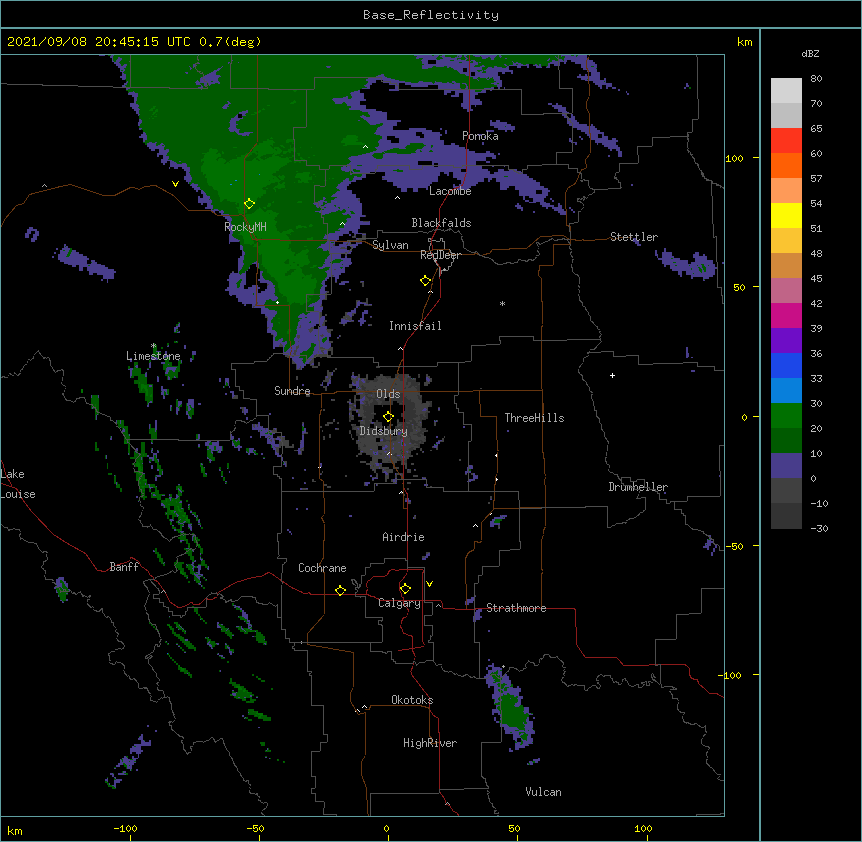This screenshot has height=842, width=862.
Task: Select the yellow 54 dBZ legend swatch
Action: tap(786, 215)
